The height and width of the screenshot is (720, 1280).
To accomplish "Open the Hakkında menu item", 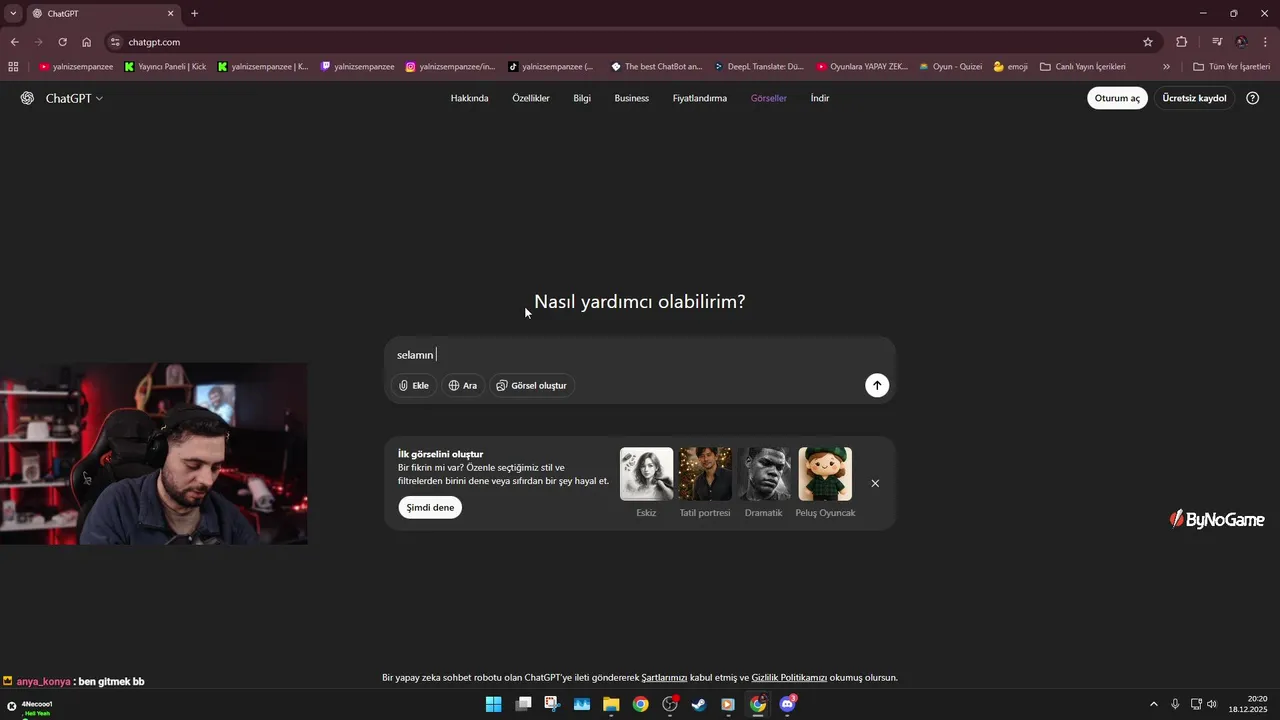I will point(470,98).
